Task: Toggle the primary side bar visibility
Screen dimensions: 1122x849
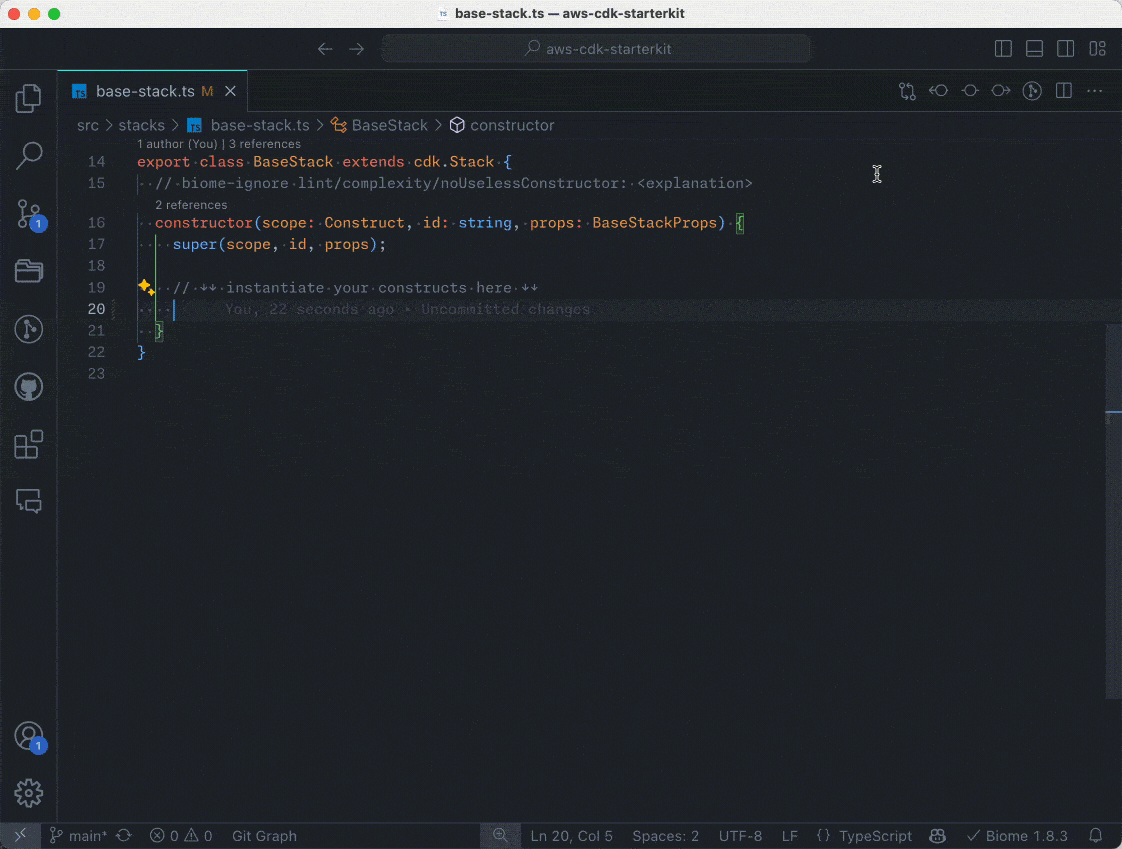Action: tap(1003, 49)
